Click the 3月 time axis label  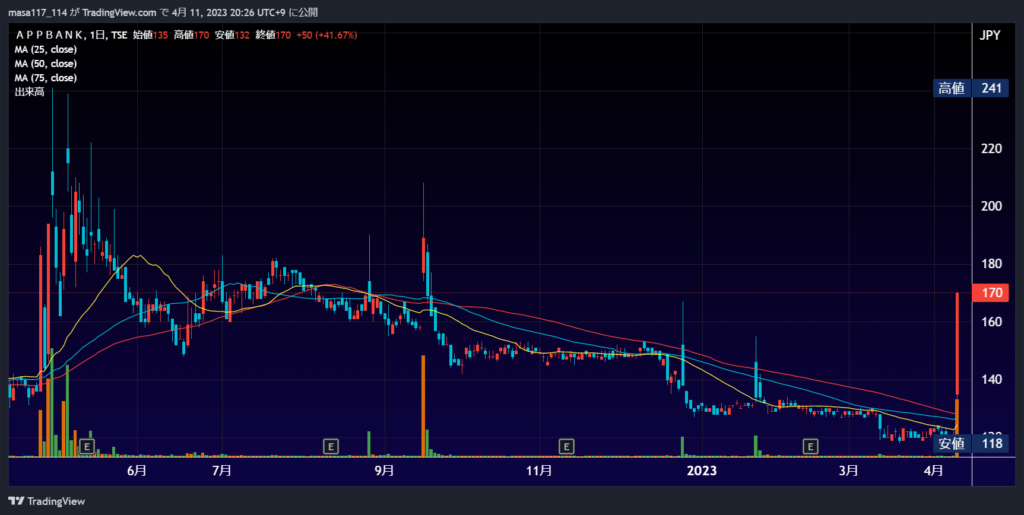coord(848,471)
